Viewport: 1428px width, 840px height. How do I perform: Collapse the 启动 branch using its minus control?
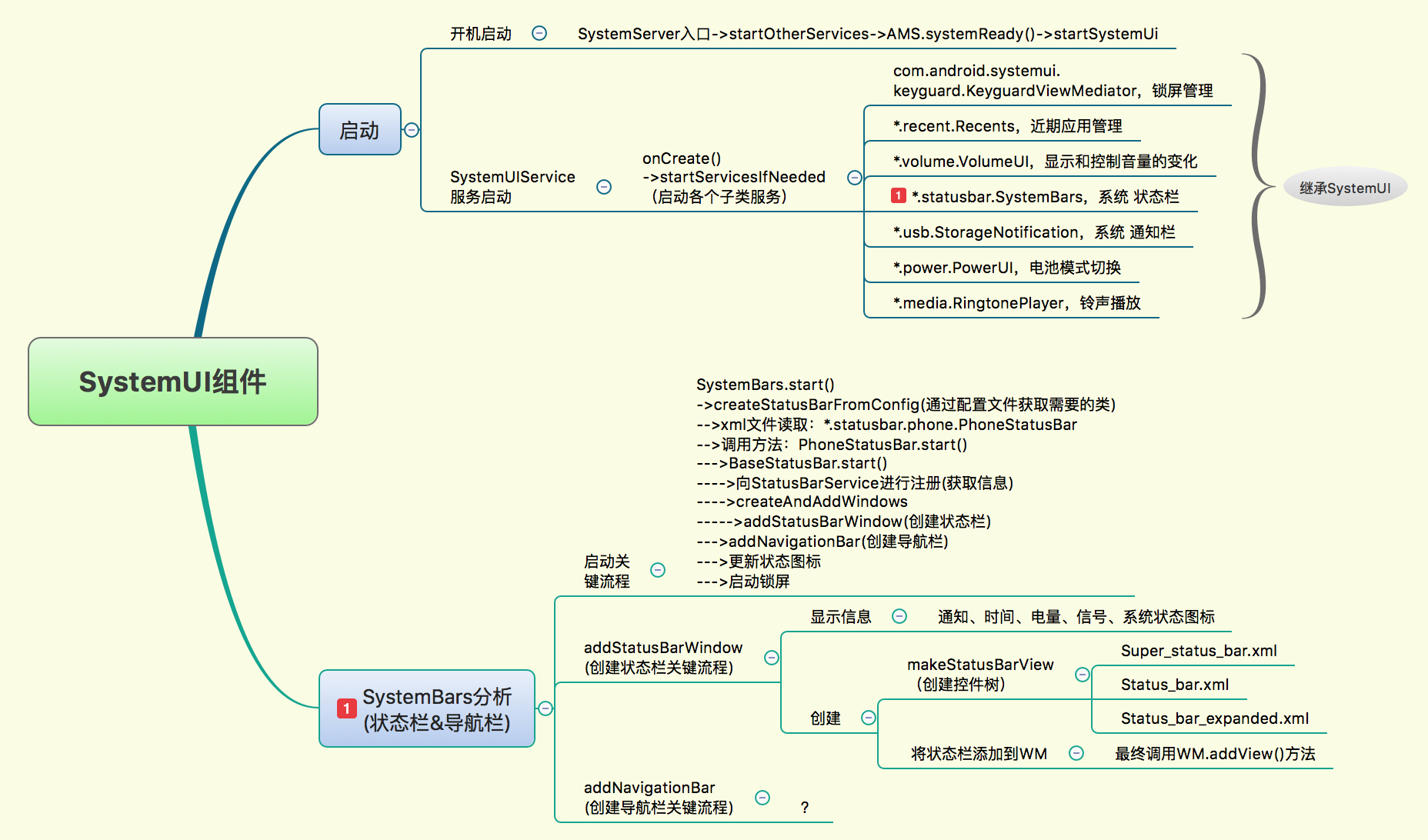(x=410, y=131)
